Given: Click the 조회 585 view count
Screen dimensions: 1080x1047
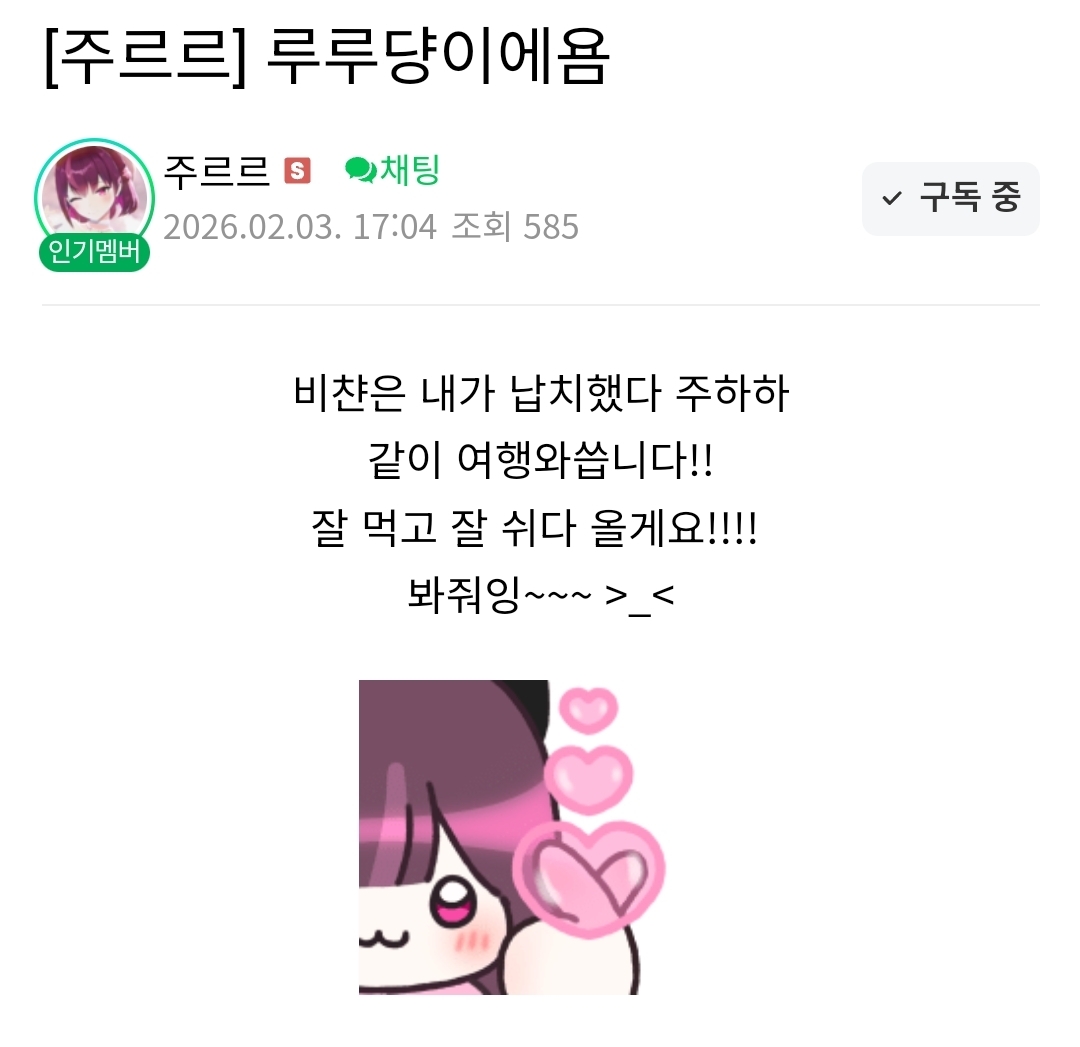Looking at the screenshot, I should pyautogui.click(x=515, y=227).
